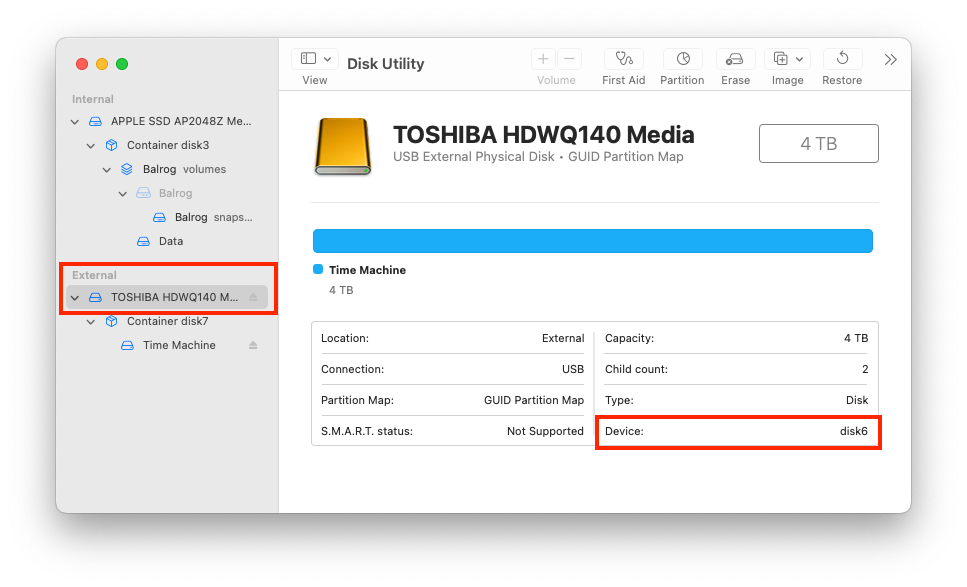Image resolution: width=967 pixels, height=587 pixels.
Task: Click the large yellow external drive icon
Action: (343, 146)
